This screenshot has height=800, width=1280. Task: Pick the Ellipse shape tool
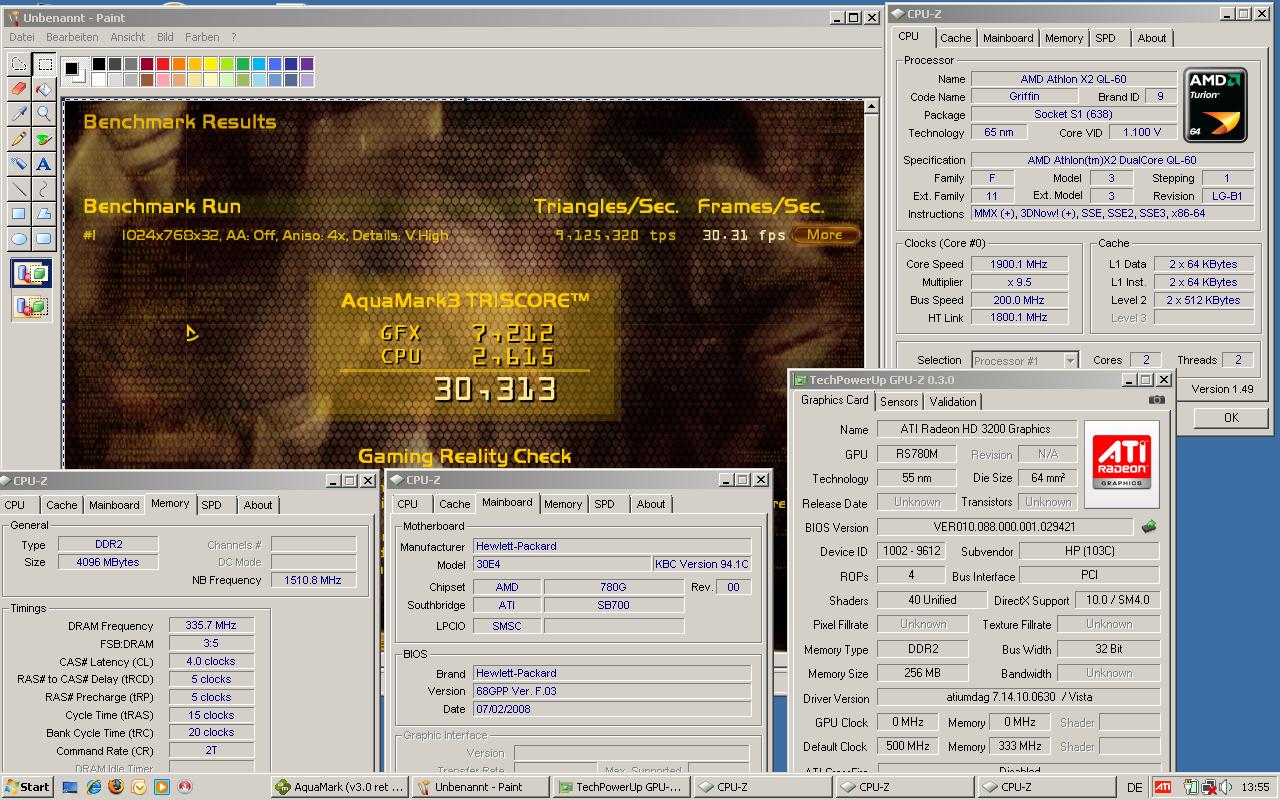click(x=19, y=239)
